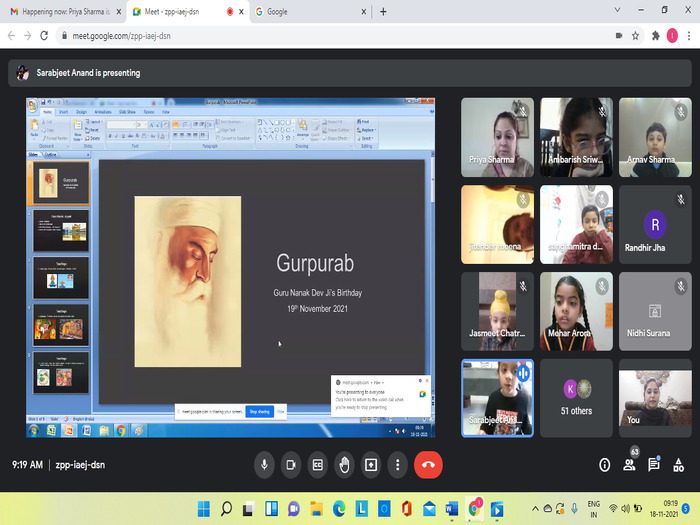The image size is (700, 525).
Task: Go back in Chrome
Action: tap(11, 36)
